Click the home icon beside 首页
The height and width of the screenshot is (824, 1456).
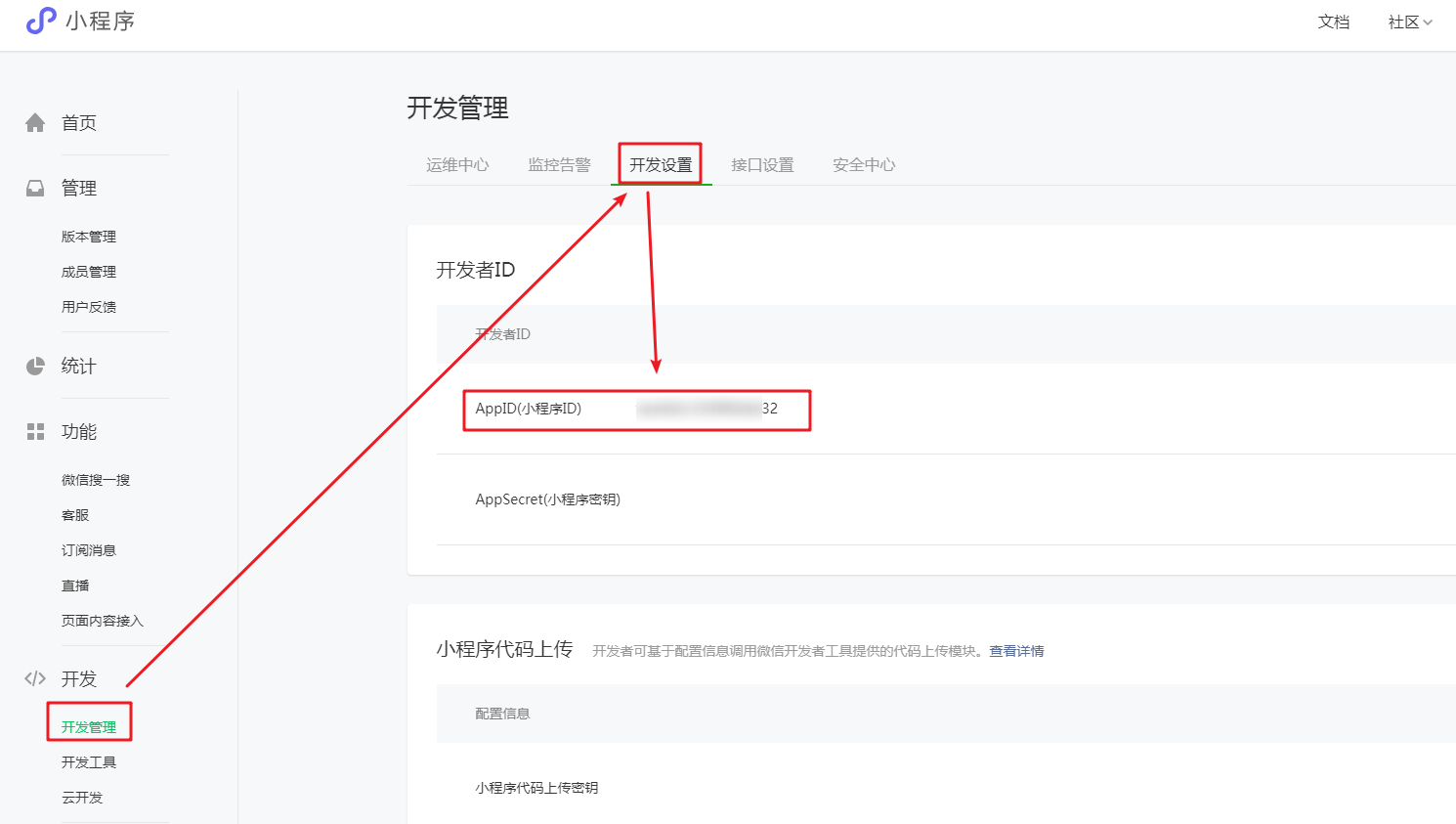[x=35, y=123]
